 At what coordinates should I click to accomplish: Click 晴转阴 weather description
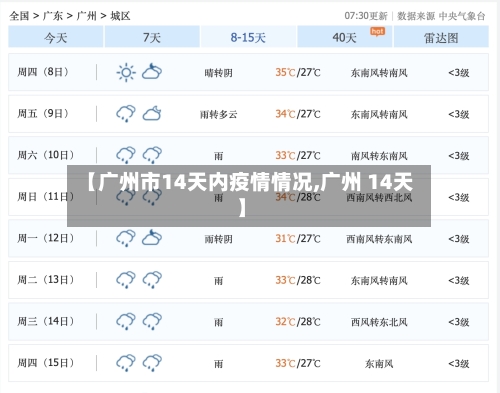point(219,73)
